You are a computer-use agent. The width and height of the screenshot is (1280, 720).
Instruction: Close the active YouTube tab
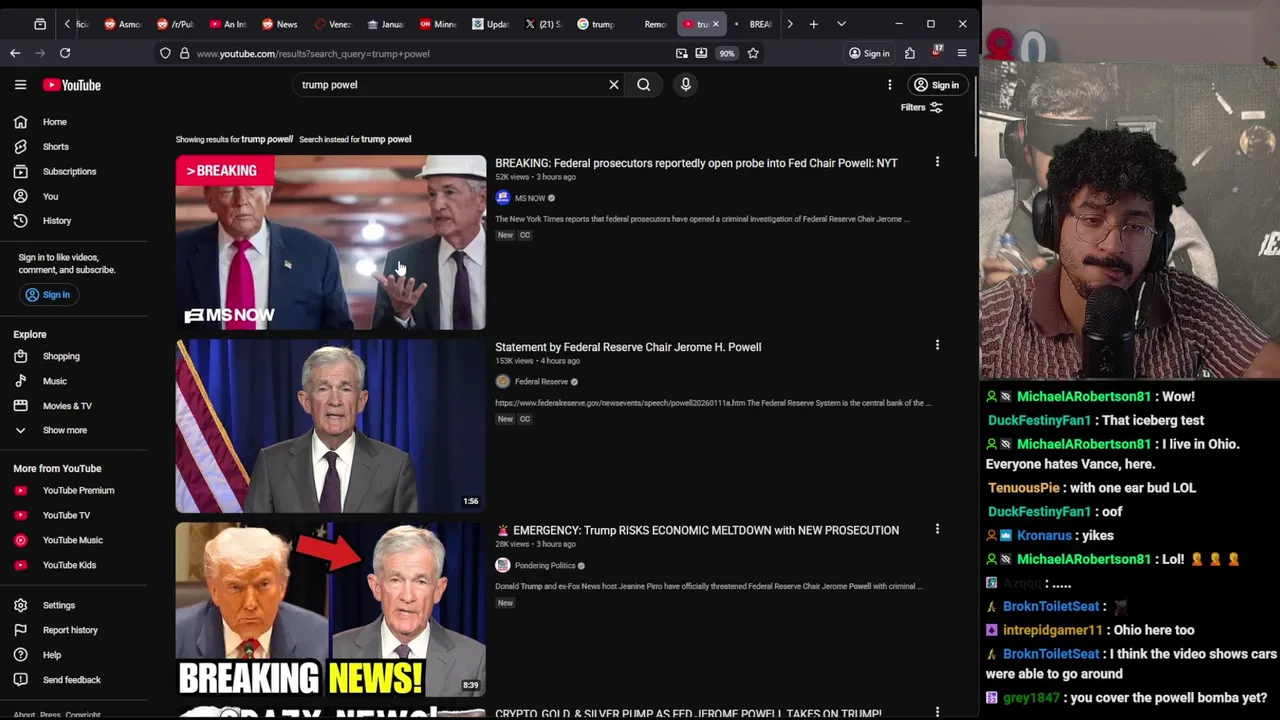715,24
